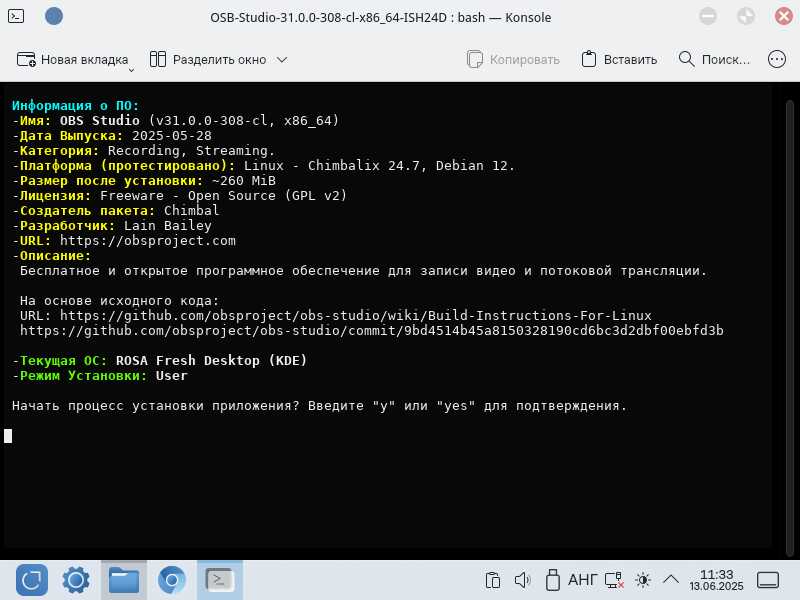The height and width of the screenshot is (600, 800).
Task: Click the https://obsproject.com URL text
Action: (x=148, y=241)
